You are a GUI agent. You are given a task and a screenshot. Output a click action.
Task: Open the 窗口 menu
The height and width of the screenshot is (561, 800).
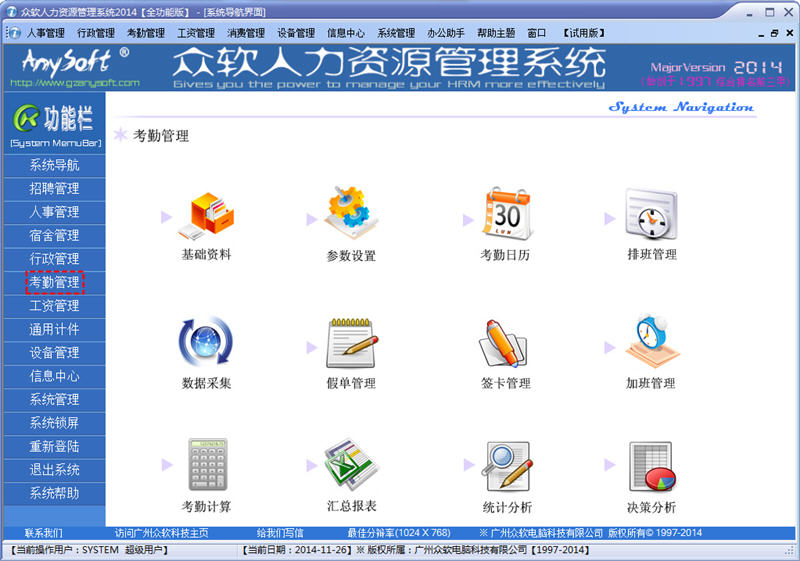(x=537, y=33)
